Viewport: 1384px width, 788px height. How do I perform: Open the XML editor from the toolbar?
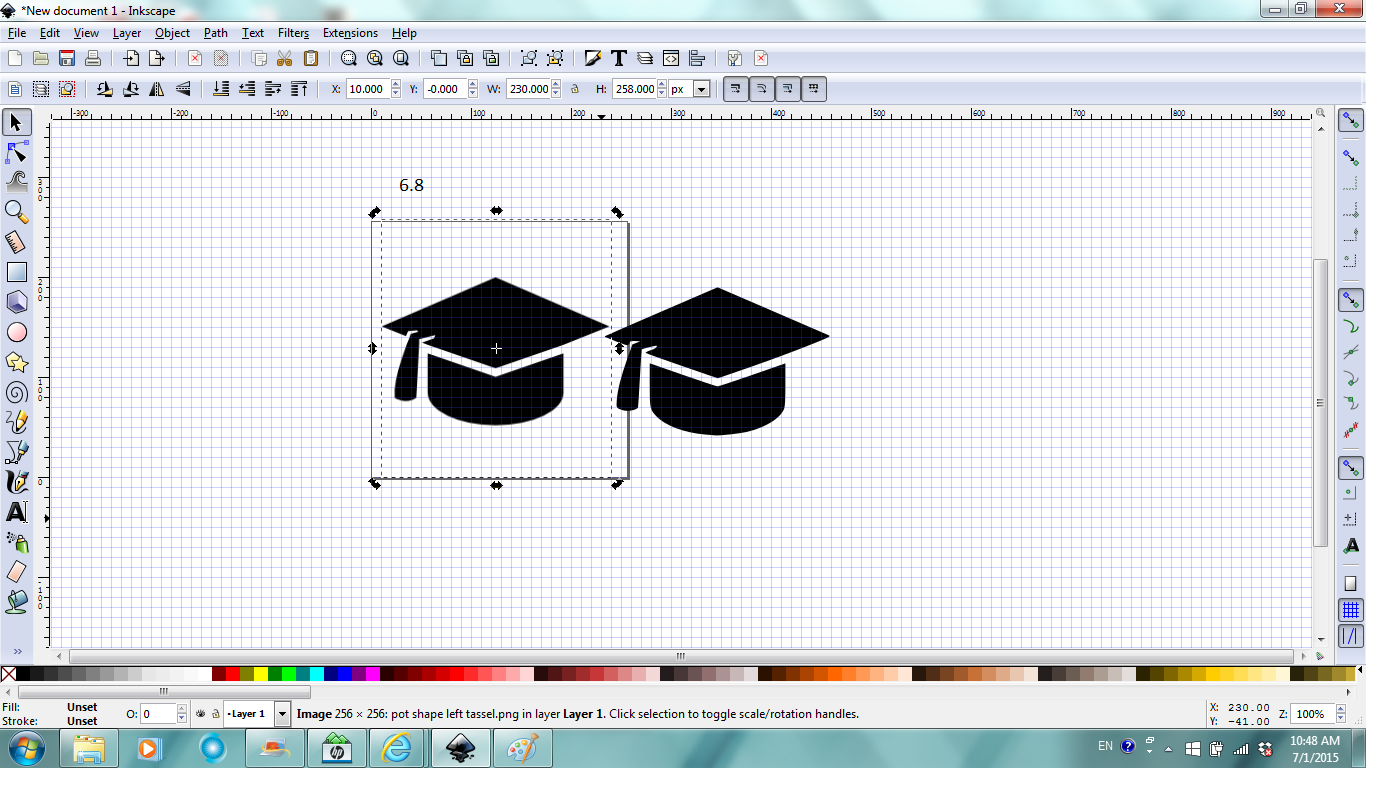(672, 58)
